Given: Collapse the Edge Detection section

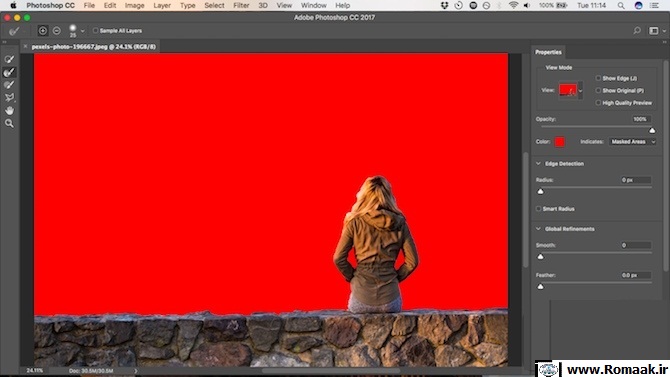Looking at the screenshot, I should pyautogui.click(x=538, y=164).
